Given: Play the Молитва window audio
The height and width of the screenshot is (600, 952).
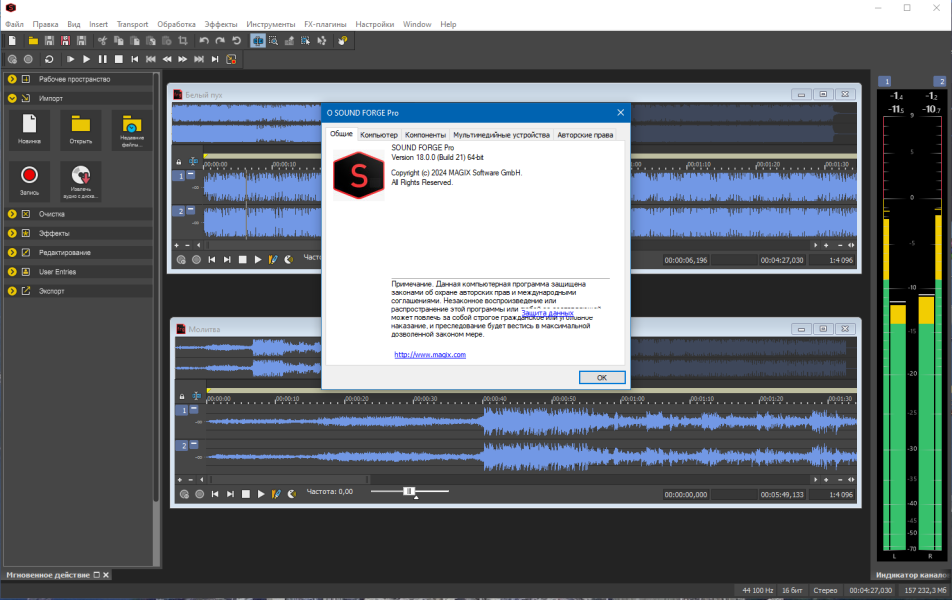Looking at the screenshot, I should [261, 494].
